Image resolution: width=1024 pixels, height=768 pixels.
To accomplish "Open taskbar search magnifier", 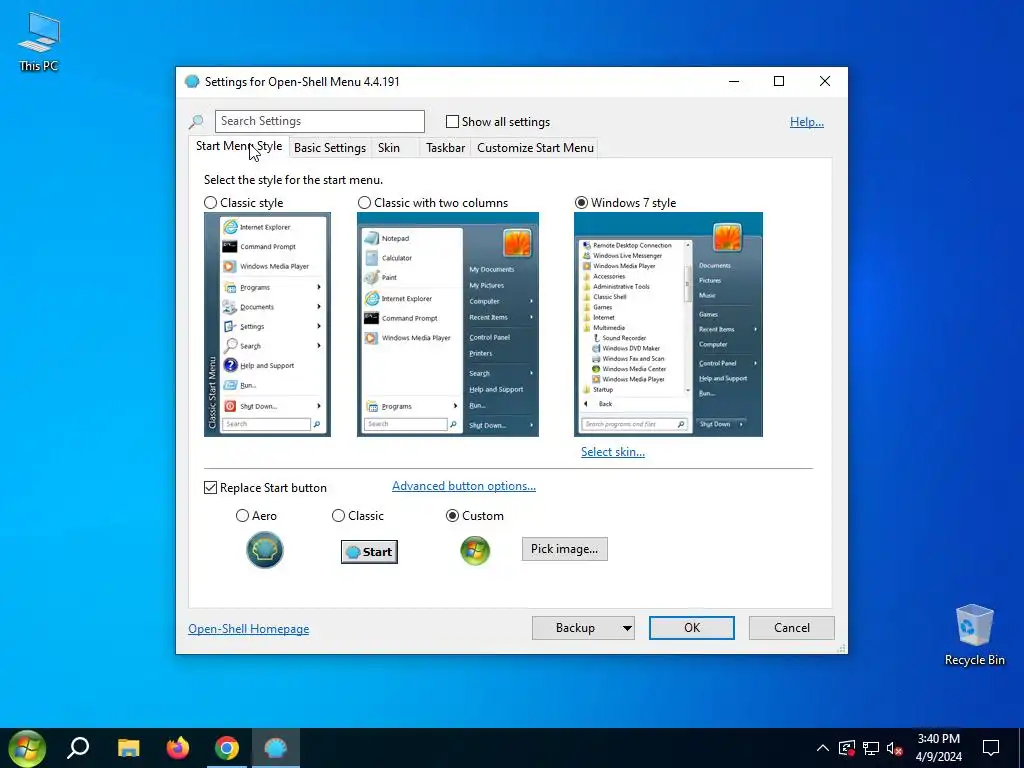I will click(78, 748).
